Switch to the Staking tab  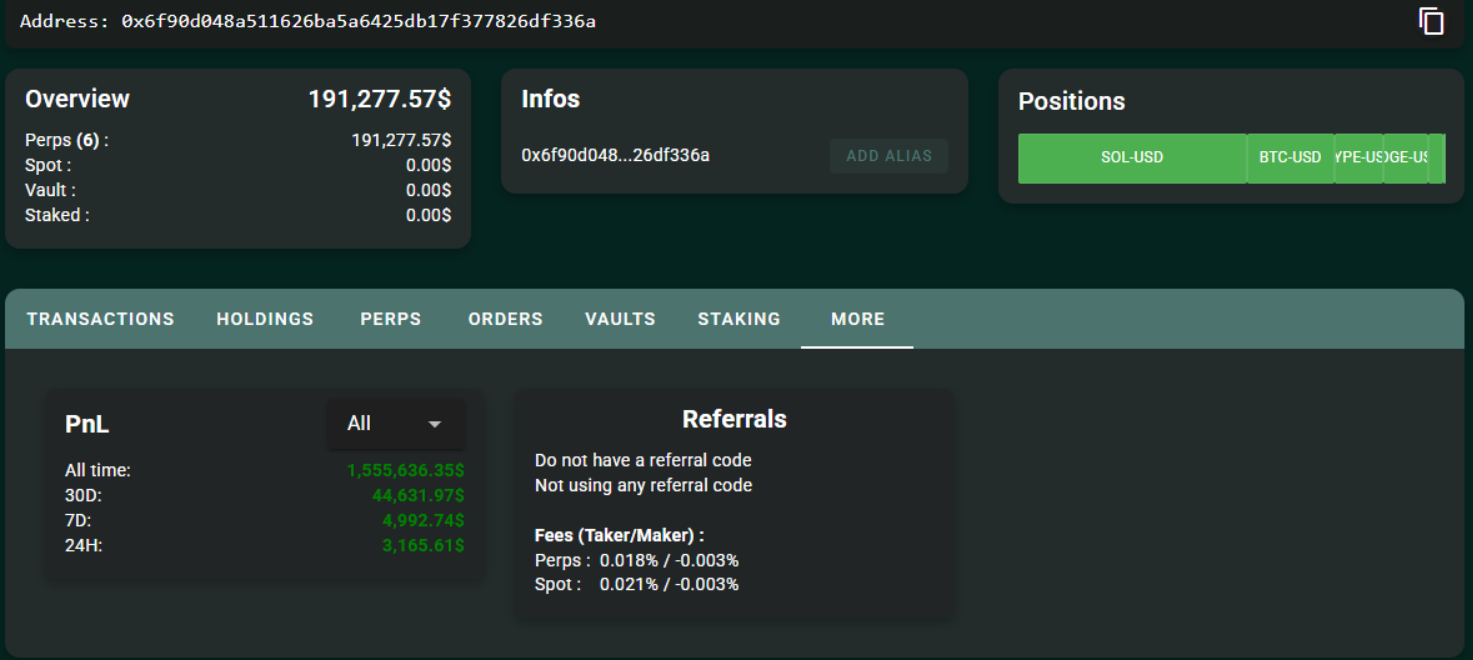(739, 319)
